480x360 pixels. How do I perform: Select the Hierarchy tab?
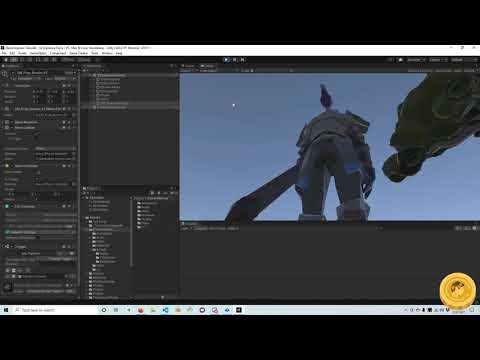(x=92, y=66)
